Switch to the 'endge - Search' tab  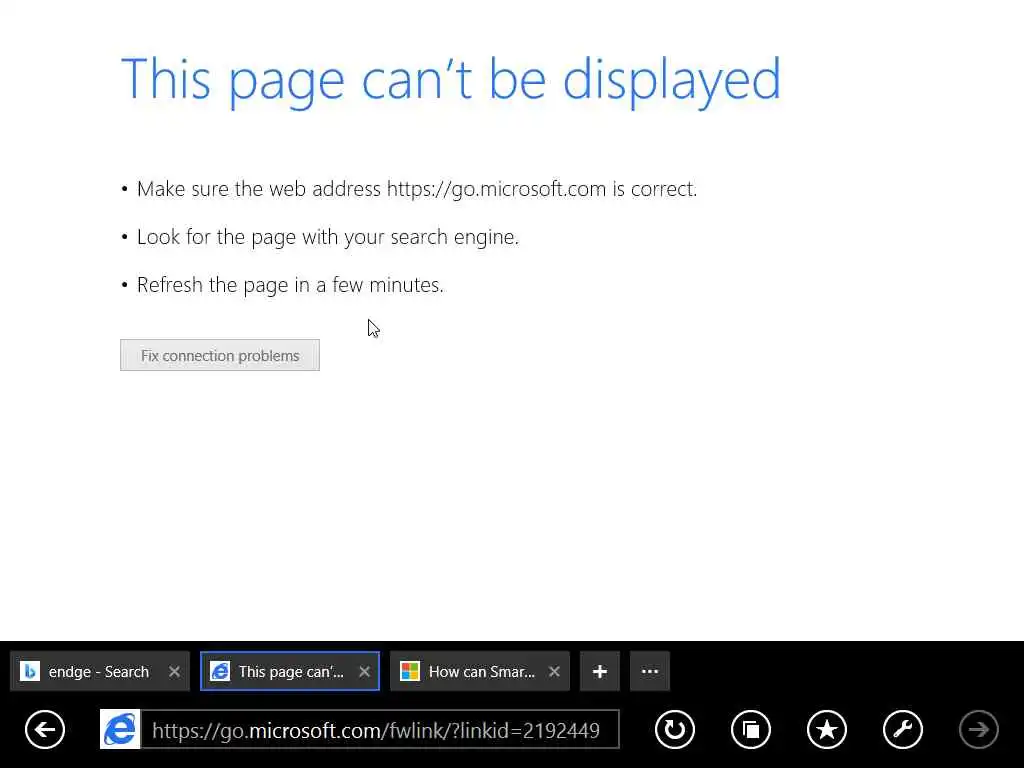(99, 671)
